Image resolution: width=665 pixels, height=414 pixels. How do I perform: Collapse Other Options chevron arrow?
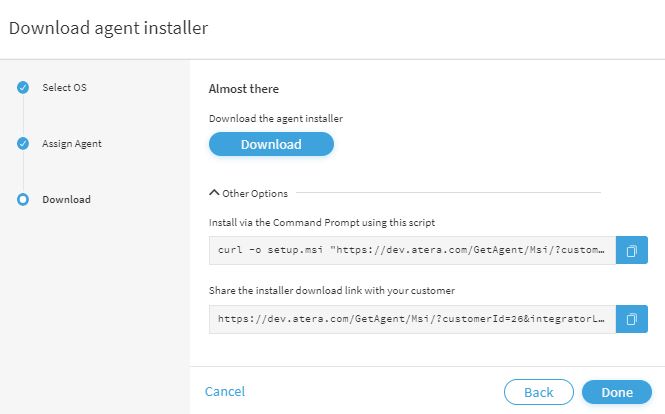pos(214,193)
